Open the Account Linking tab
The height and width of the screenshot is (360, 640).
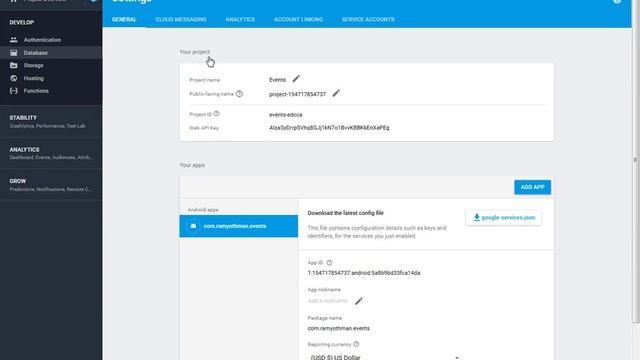pos(298,19)
